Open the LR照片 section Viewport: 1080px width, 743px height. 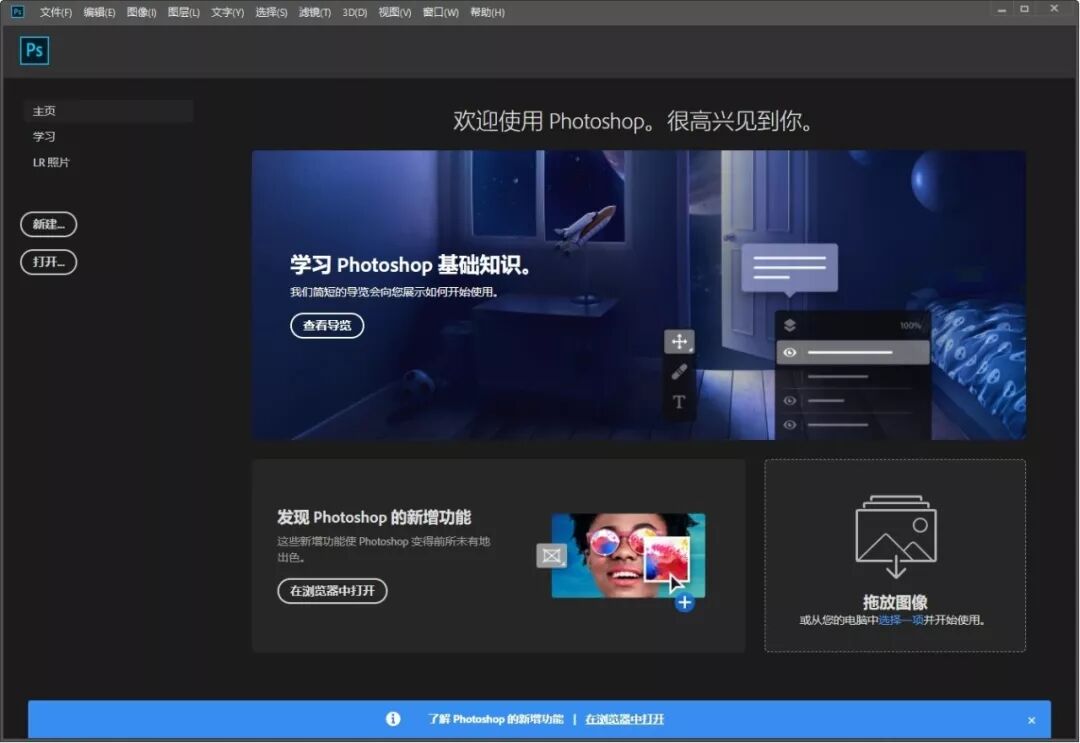pyautogui.click(x=51, y=161)
